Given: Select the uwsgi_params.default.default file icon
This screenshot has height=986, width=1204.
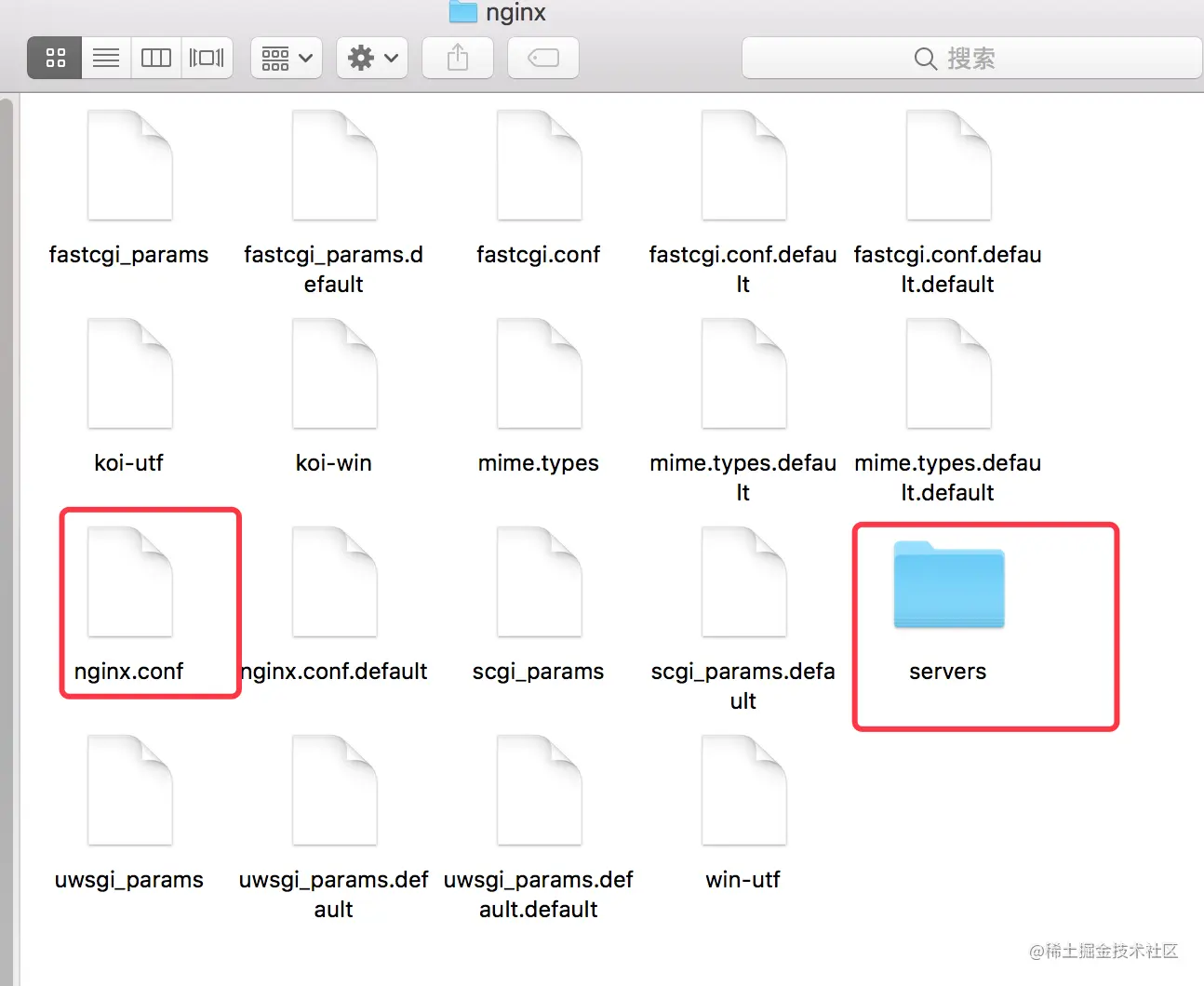Looking at the screenshot, I should click(x=540, y=791).
